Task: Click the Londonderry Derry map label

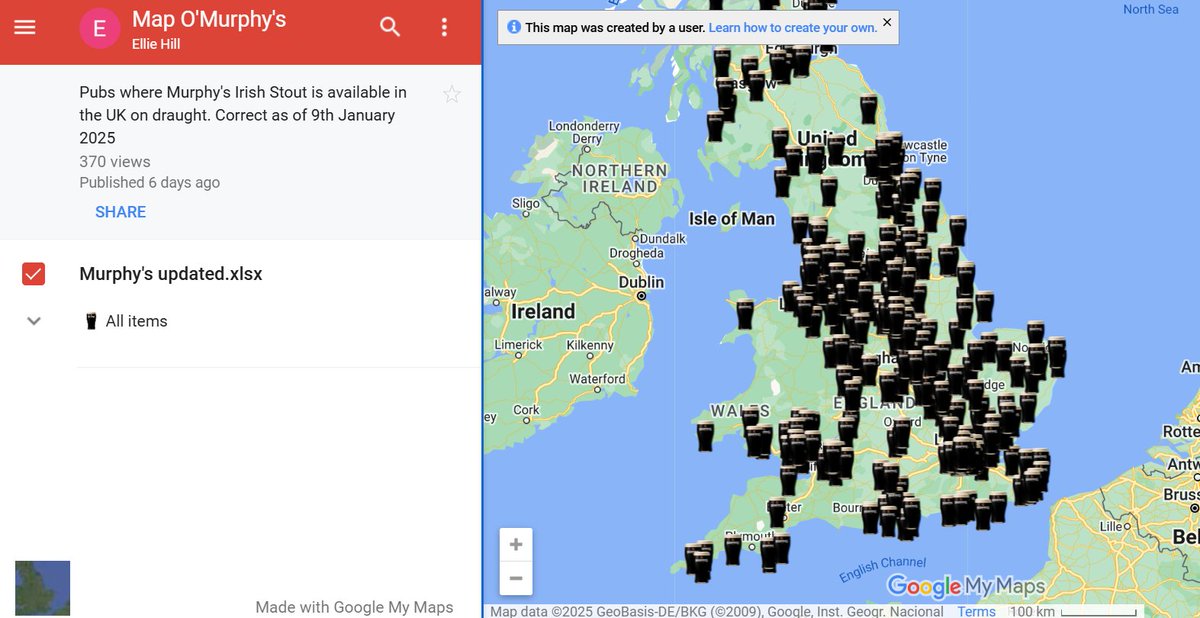Action: click(x=585, y=132)
